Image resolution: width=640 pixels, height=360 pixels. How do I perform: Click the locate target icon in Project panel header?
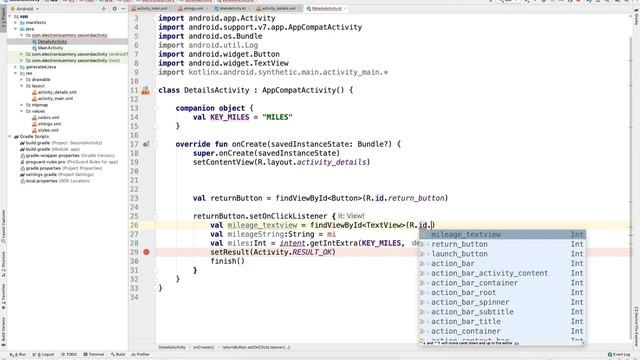[104, 9]
